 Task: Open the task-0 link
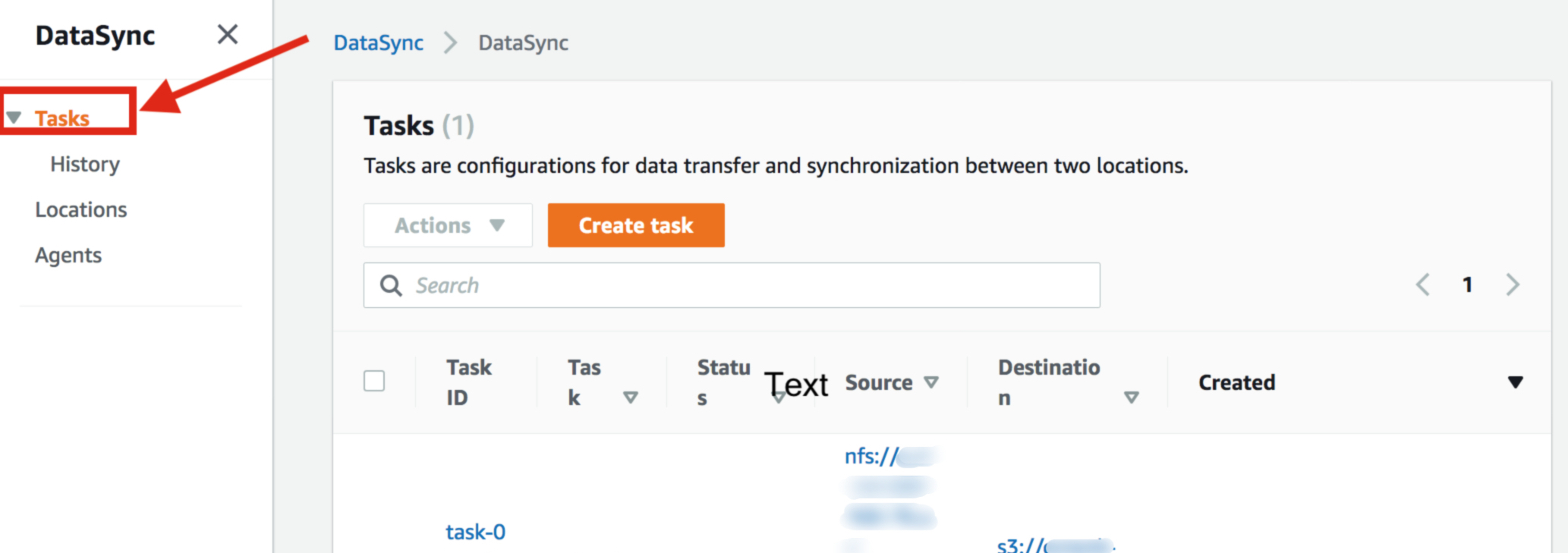[476, 533]
